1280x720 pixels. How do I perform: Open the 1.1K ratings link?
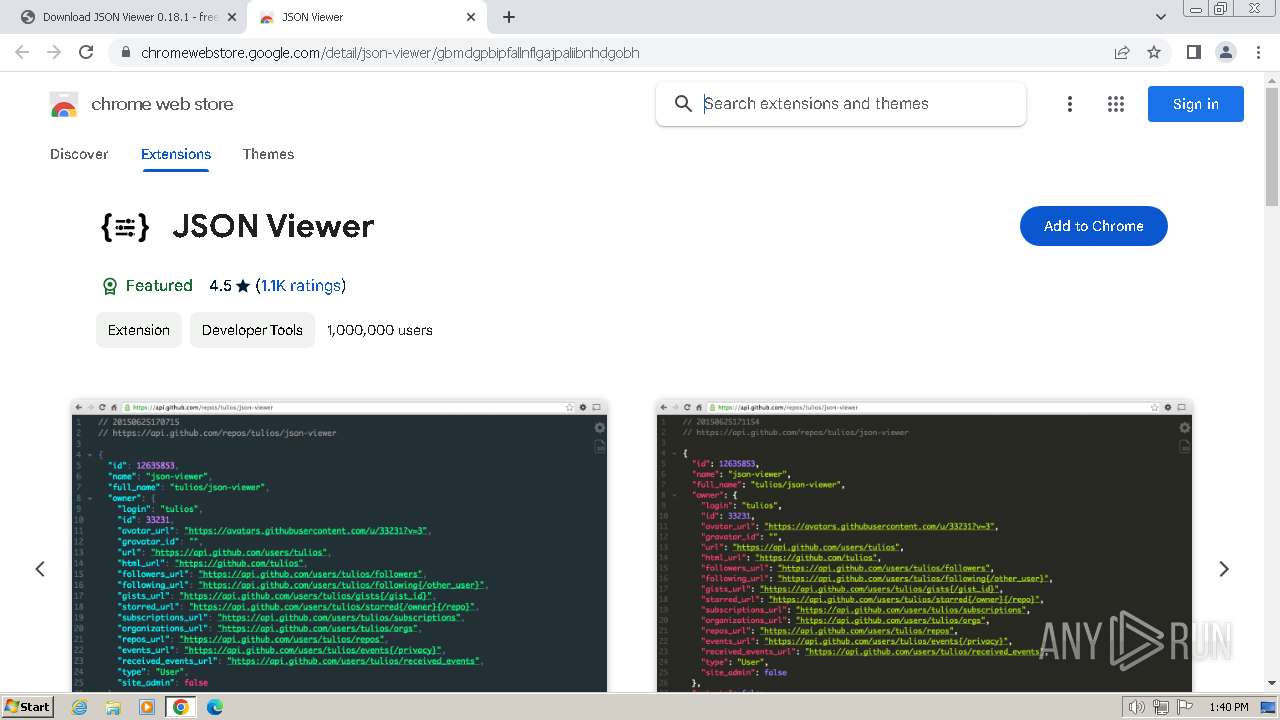pos(301,286)
